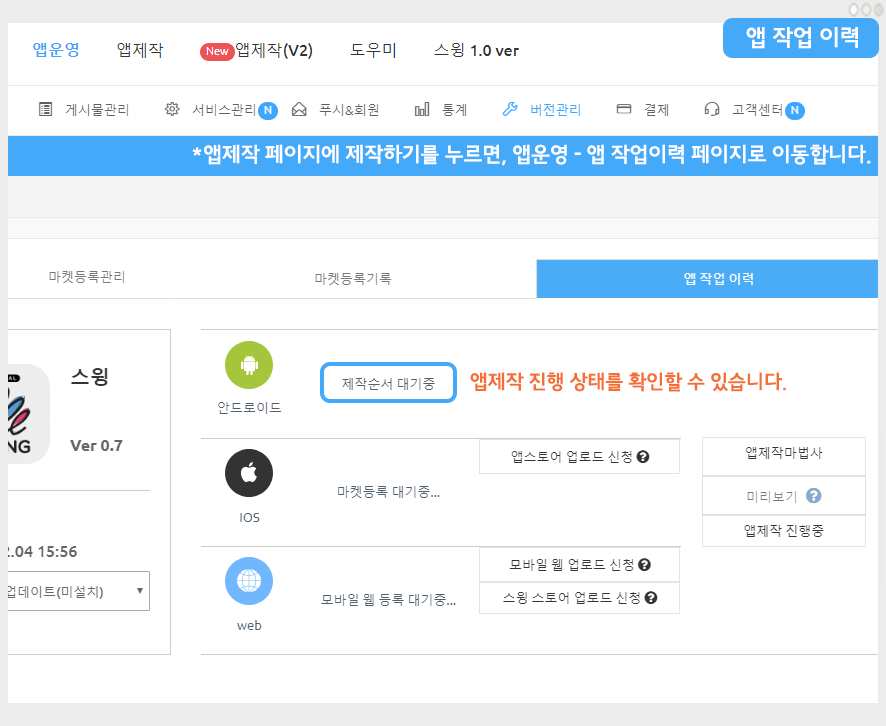The width and height of the screenshot is (886, 726).
Task: Click help icon next to 스윙 스토어 업로드 신청
Action: click(651, 598)
